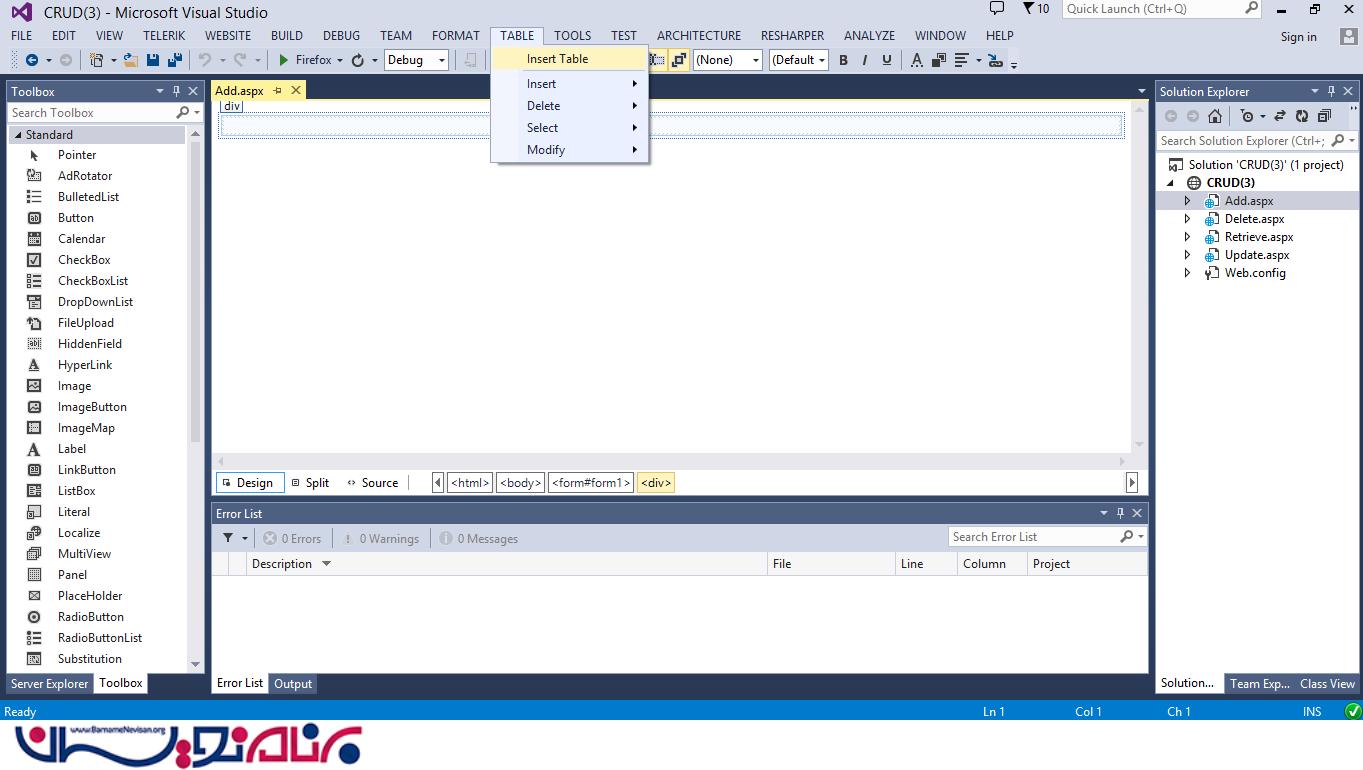Expand the Delete.aspx tree node
Screen dimensions: 1363x770
pyautogui.click(x=1187, y=219)
